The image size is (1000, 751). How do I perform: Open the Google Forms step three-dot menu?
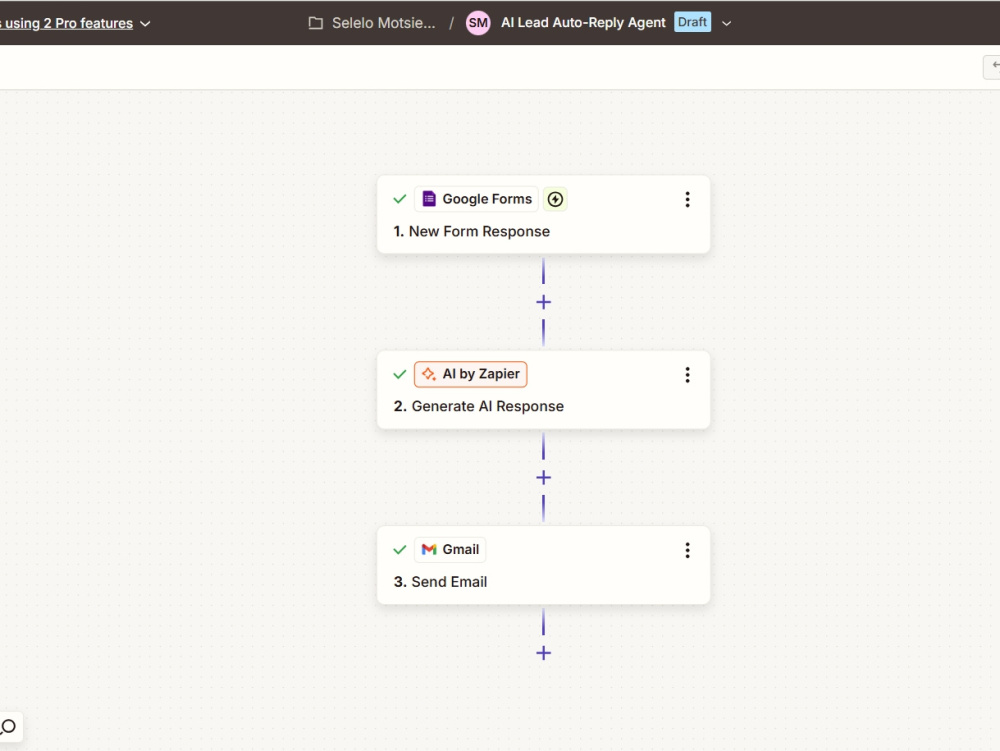tap(687, 200)
